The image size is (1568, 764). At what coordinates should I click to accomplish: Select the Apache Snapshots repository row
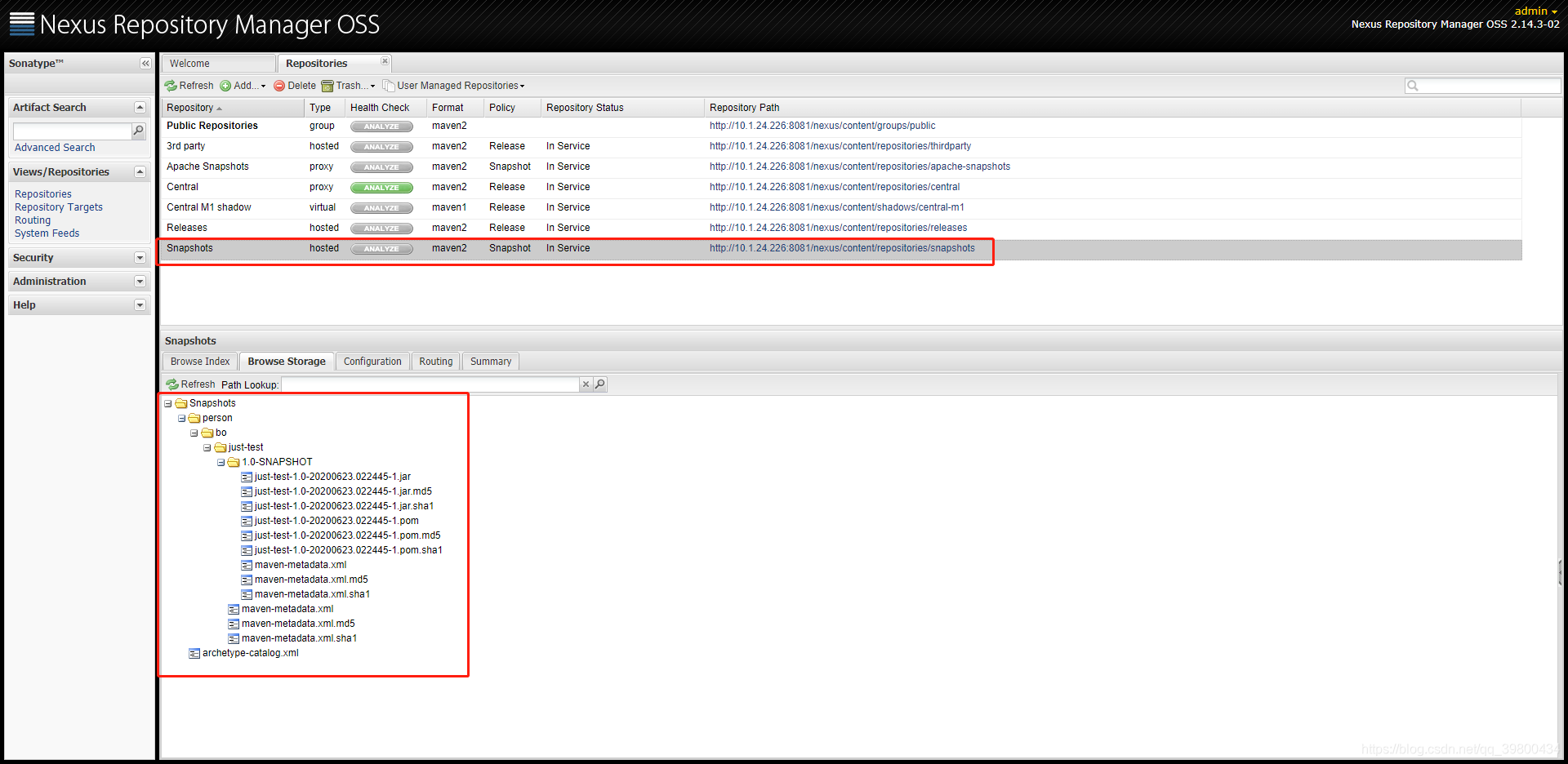(841, 167)
